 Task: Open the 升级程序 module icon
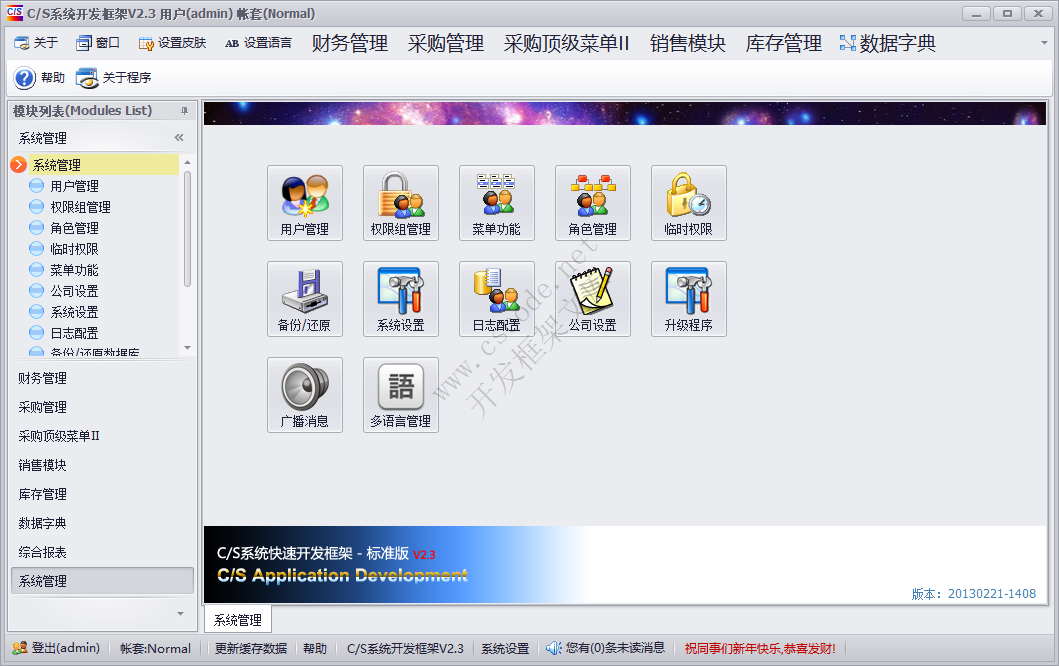(688, 299)
